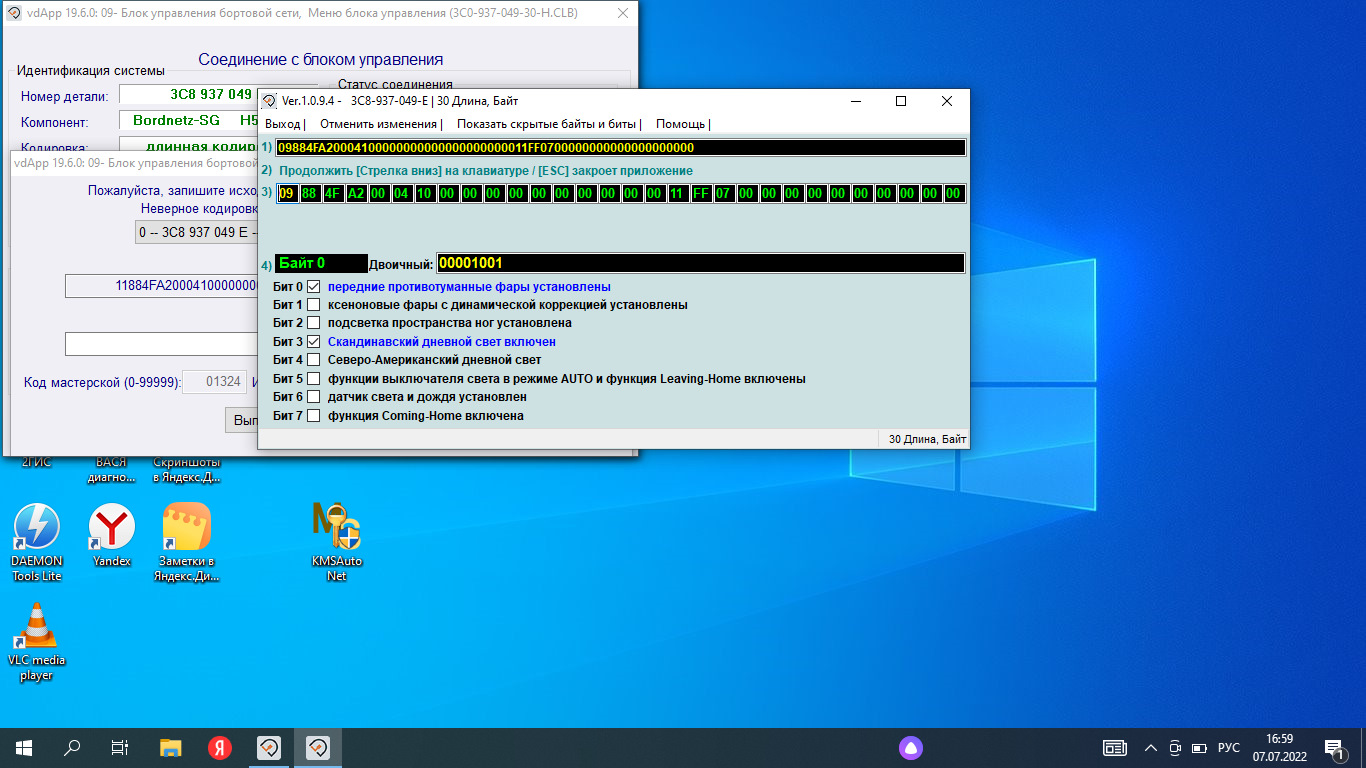
Task: Click the Выход menu item
Action: pyautogui.click(x=282, y=124)
